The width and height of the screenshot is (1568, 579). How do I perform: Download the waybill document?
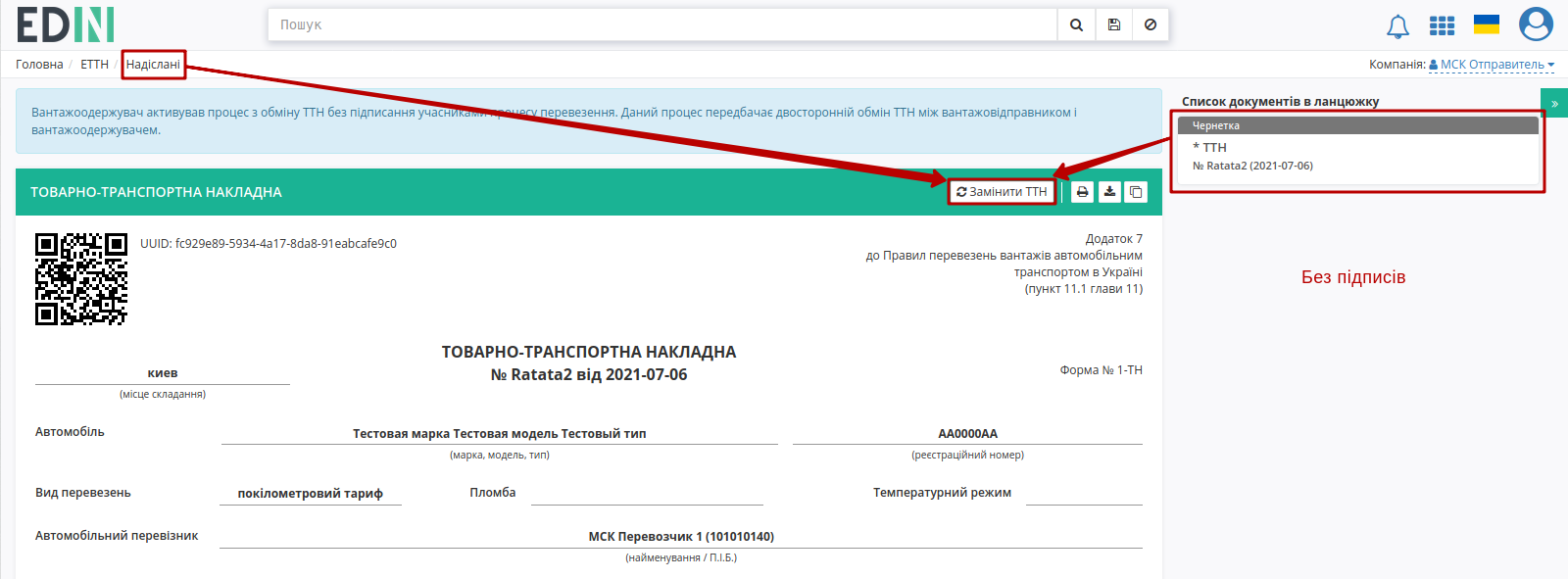(1109, 192)
